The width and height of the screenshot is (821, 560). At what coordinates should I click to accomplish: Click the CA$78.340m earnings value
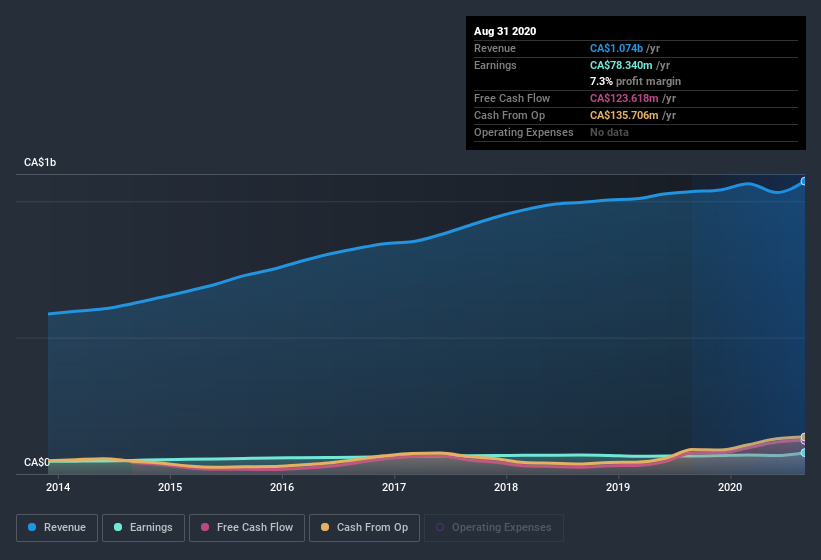pyautogui.click(x=621, y=65)
